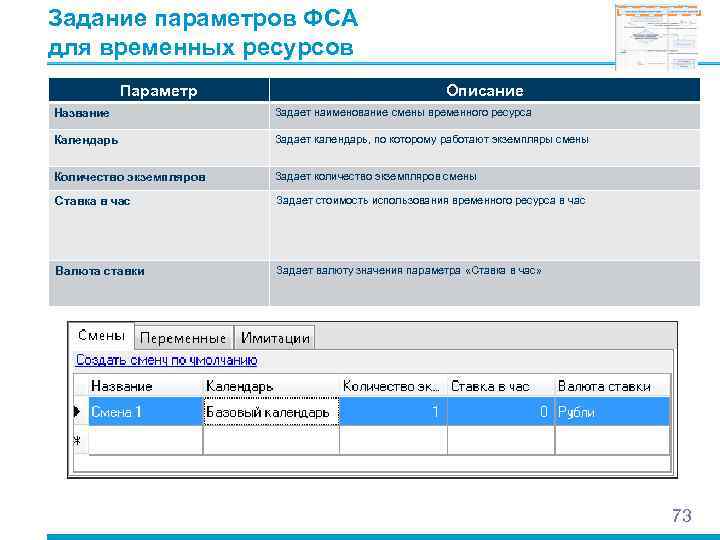720x540 pixels.
Task: Open the Базовый календарь cell
Action: tap(271, 411)
